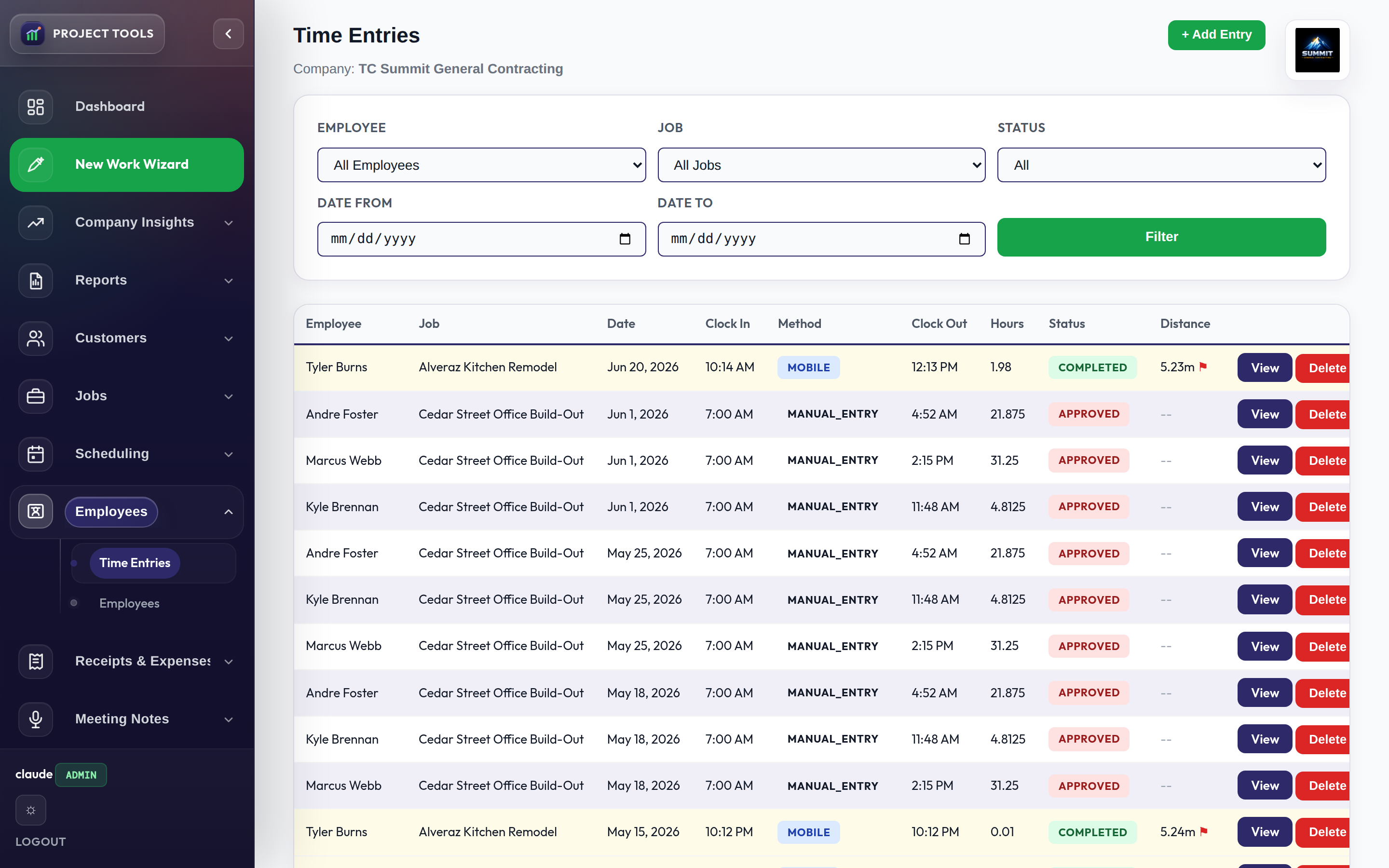The height and width of the screenshot is (868, 1389).
Task: Expand the Receipts & Expenses chevron
Action: 229,662
